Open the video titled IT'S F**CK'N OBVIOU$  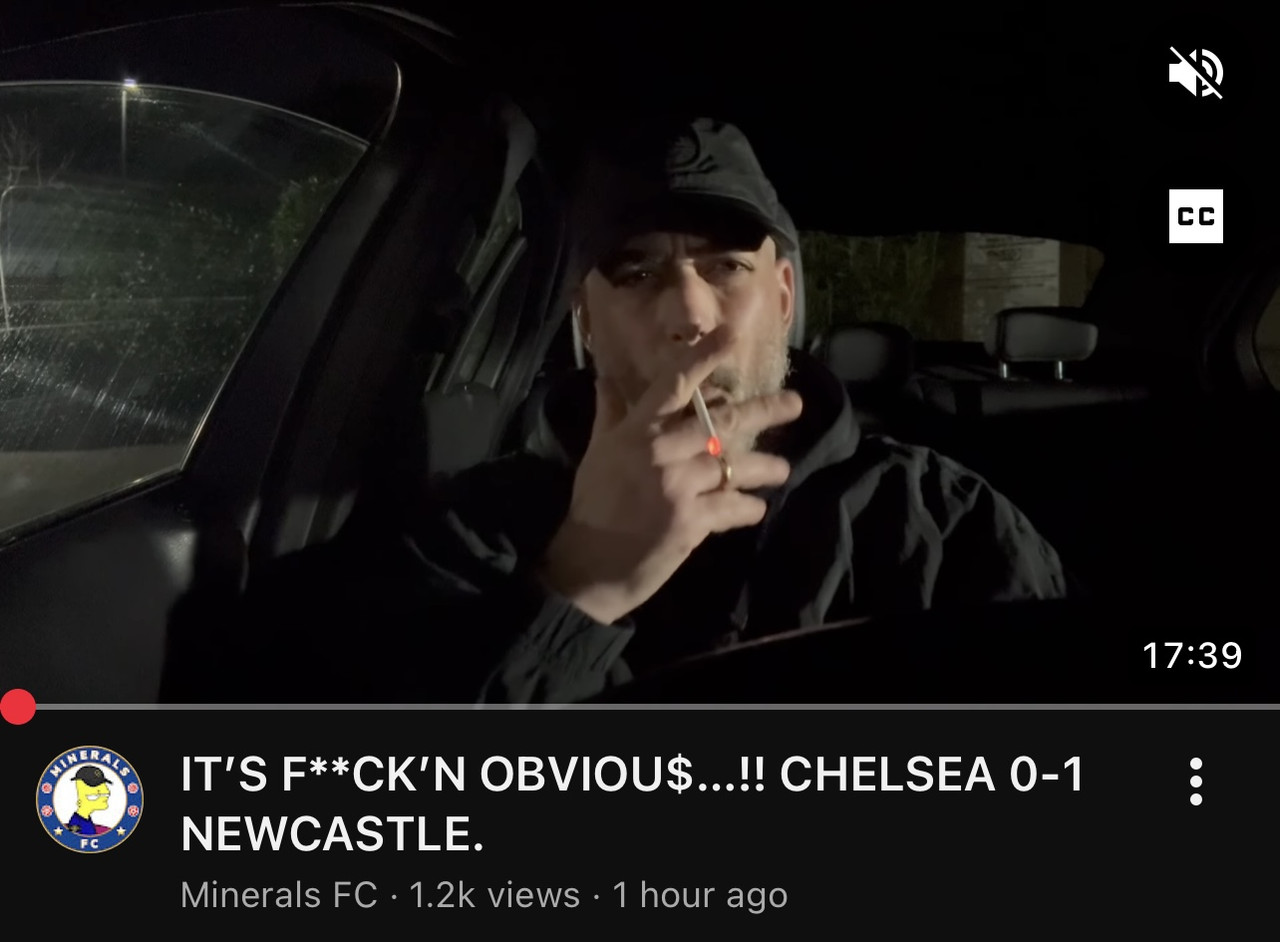(x=632, y=803)
